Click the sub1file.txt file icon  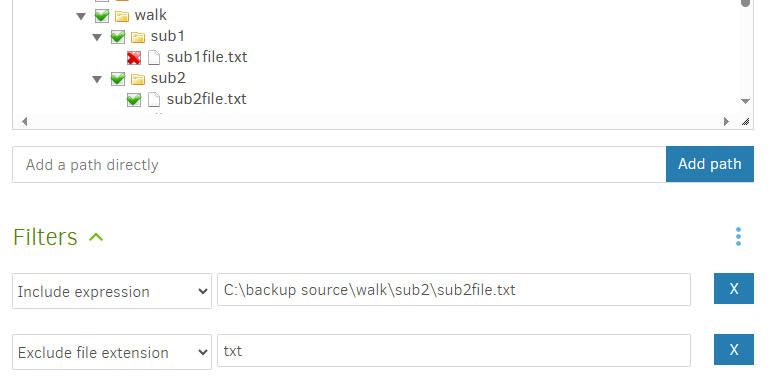(x=154, y=58)
